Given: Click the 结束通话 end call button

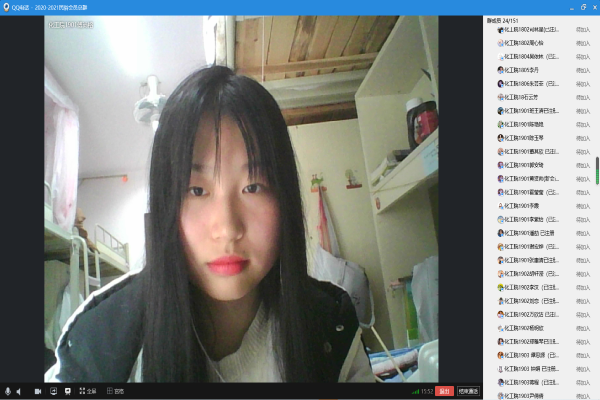Looking at the screenshot, I should [468, 391].
